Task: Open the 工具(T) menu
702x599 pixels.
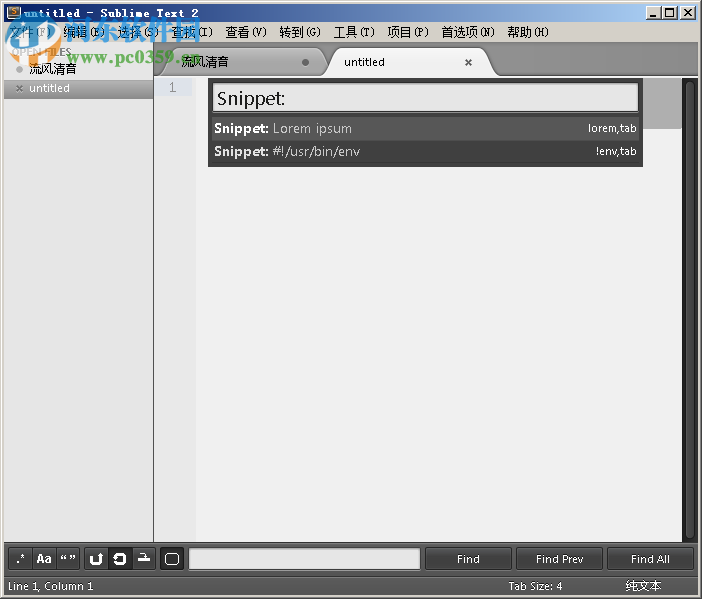Action: tap(354, 32)
